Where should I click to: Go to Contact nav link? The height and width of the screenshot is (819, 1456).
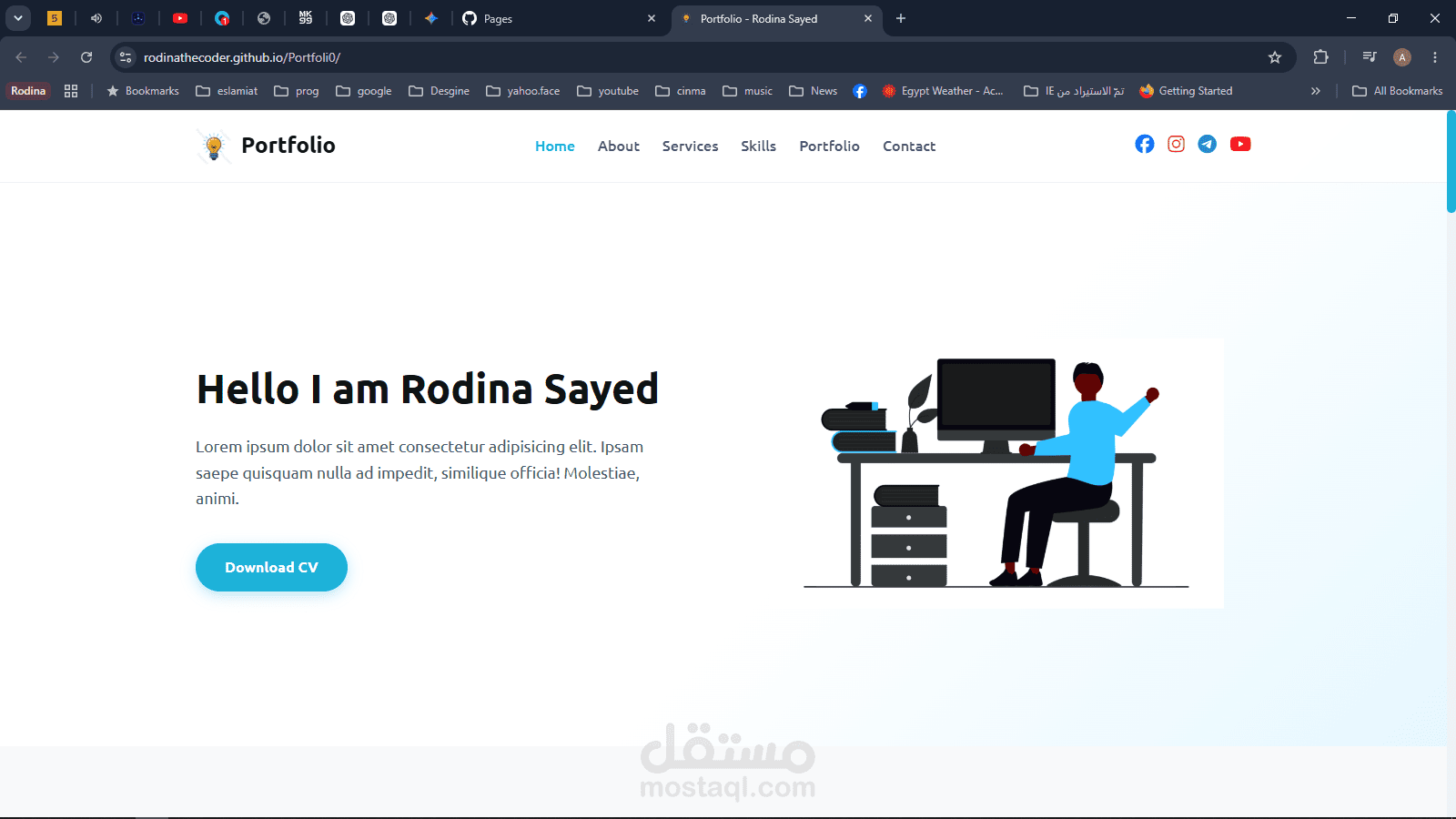click(x=909, y=147)
